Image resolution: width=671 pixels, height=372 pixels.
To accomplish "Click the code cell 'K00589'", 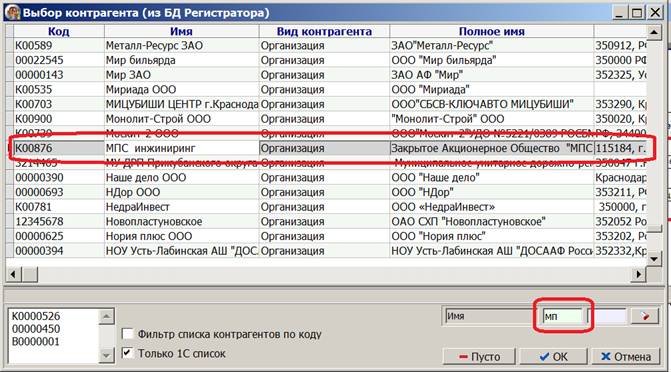I will [59, 45].
